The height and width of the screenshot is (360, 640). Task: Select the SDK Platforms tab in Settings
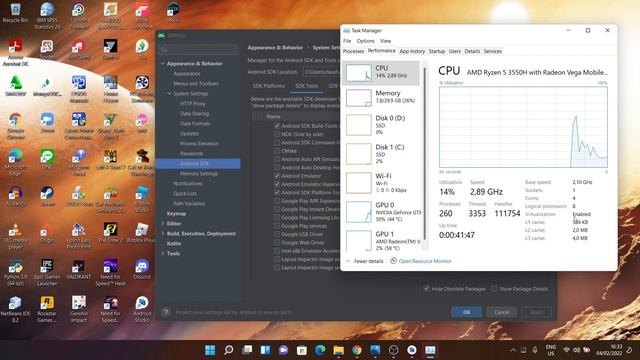coord(269,86)
